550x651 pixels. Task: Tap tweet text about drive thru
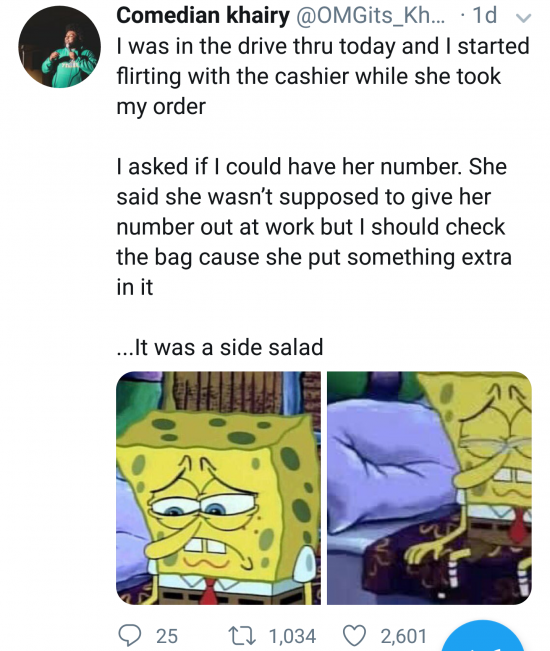pyautogui.click(x=323, y=76)
